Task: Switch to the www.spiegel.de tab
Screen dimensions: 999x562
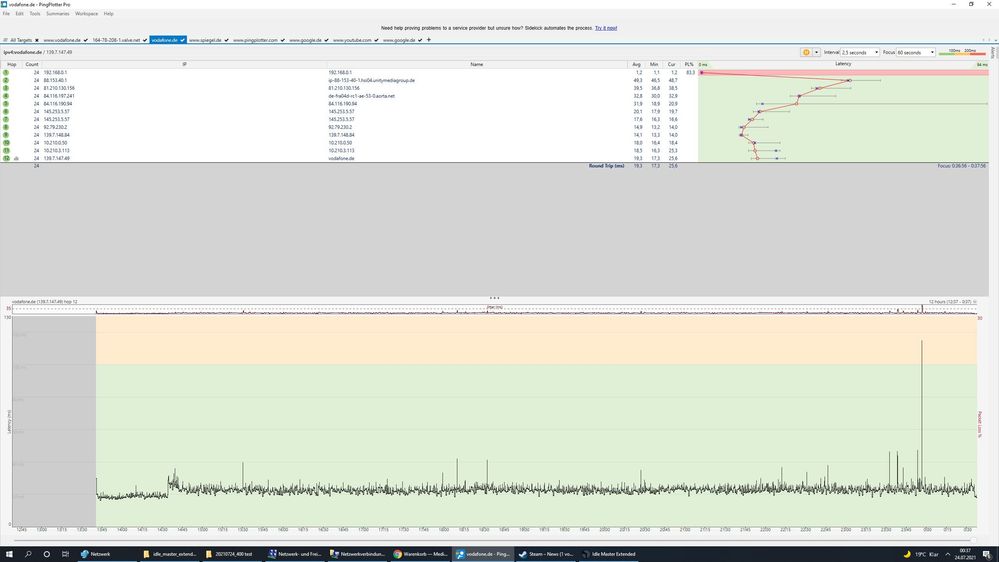Action: (x=205, y=40)
